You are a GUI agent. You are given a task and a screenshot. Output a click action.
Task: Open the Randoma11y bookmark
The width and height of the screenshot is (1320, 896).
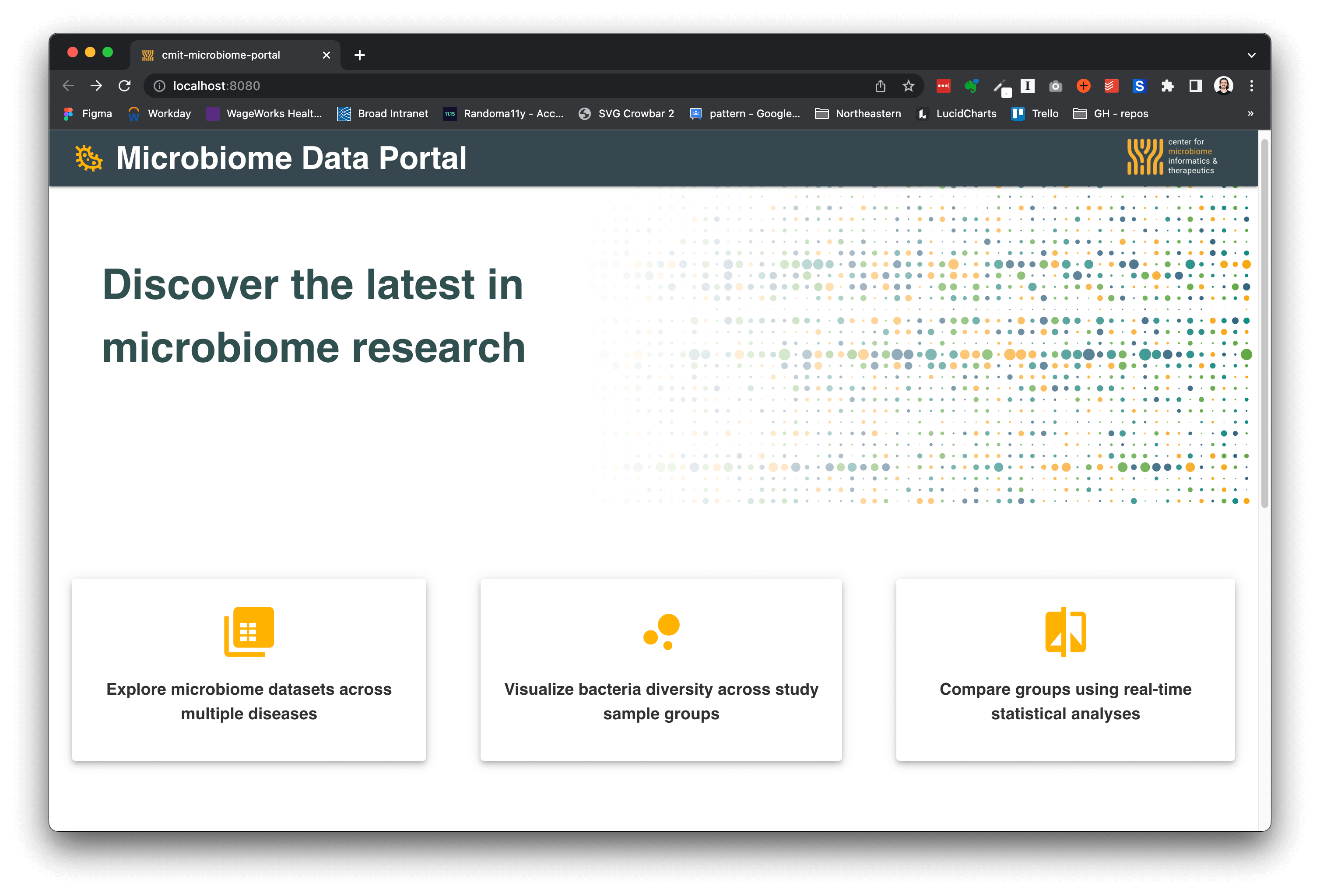504,114
